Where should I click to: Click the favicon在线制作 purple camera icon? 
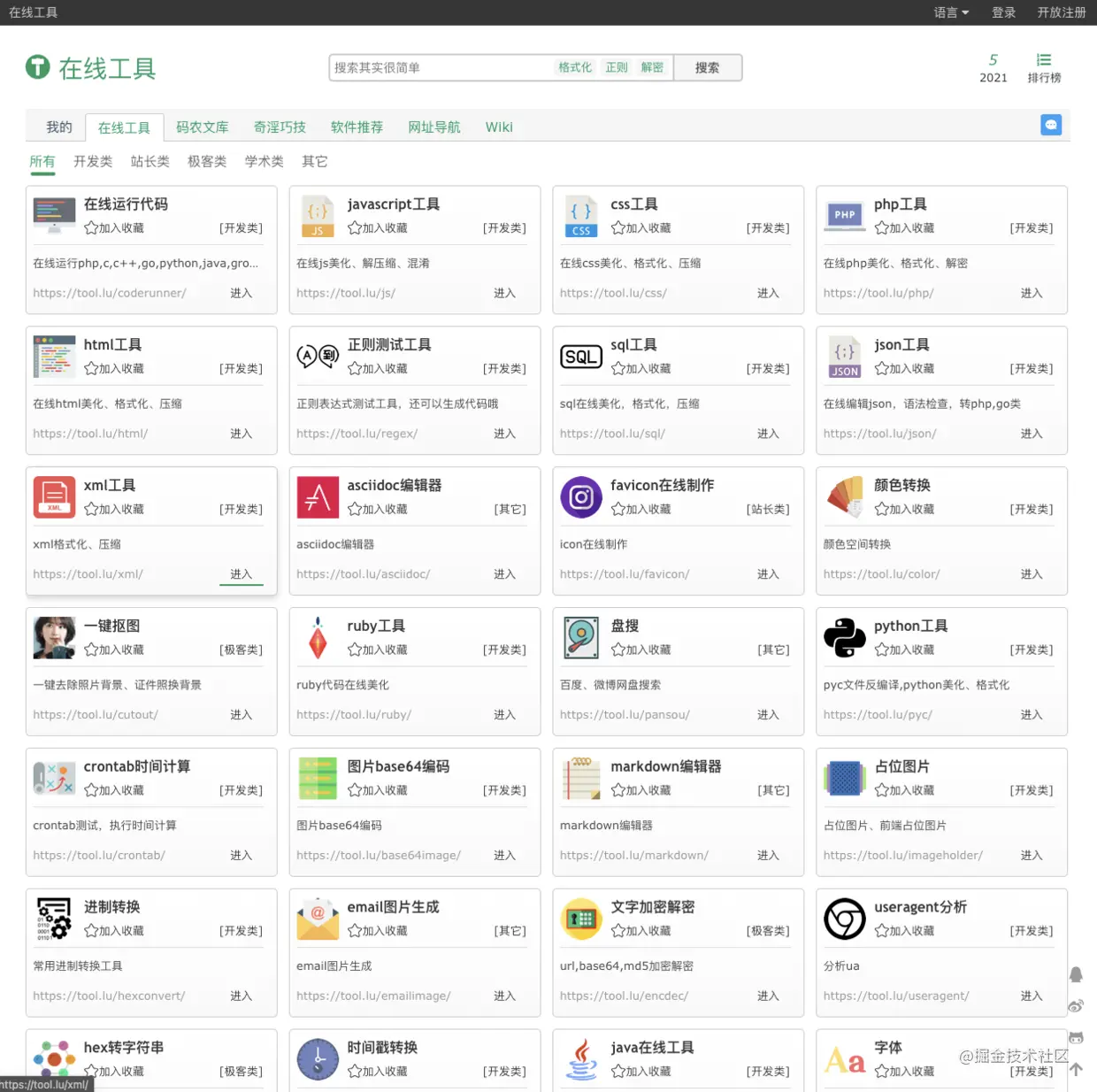point(581,496)
